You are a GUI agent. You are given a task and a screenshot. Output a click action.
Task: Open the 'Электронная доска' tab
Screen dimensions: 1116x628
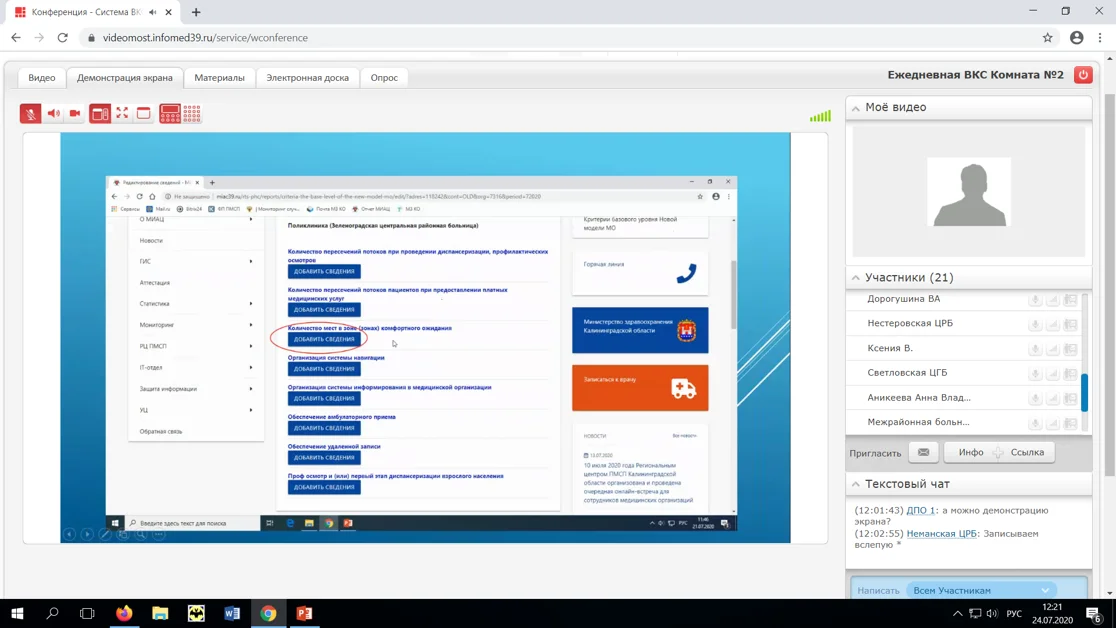pos(307,77)
